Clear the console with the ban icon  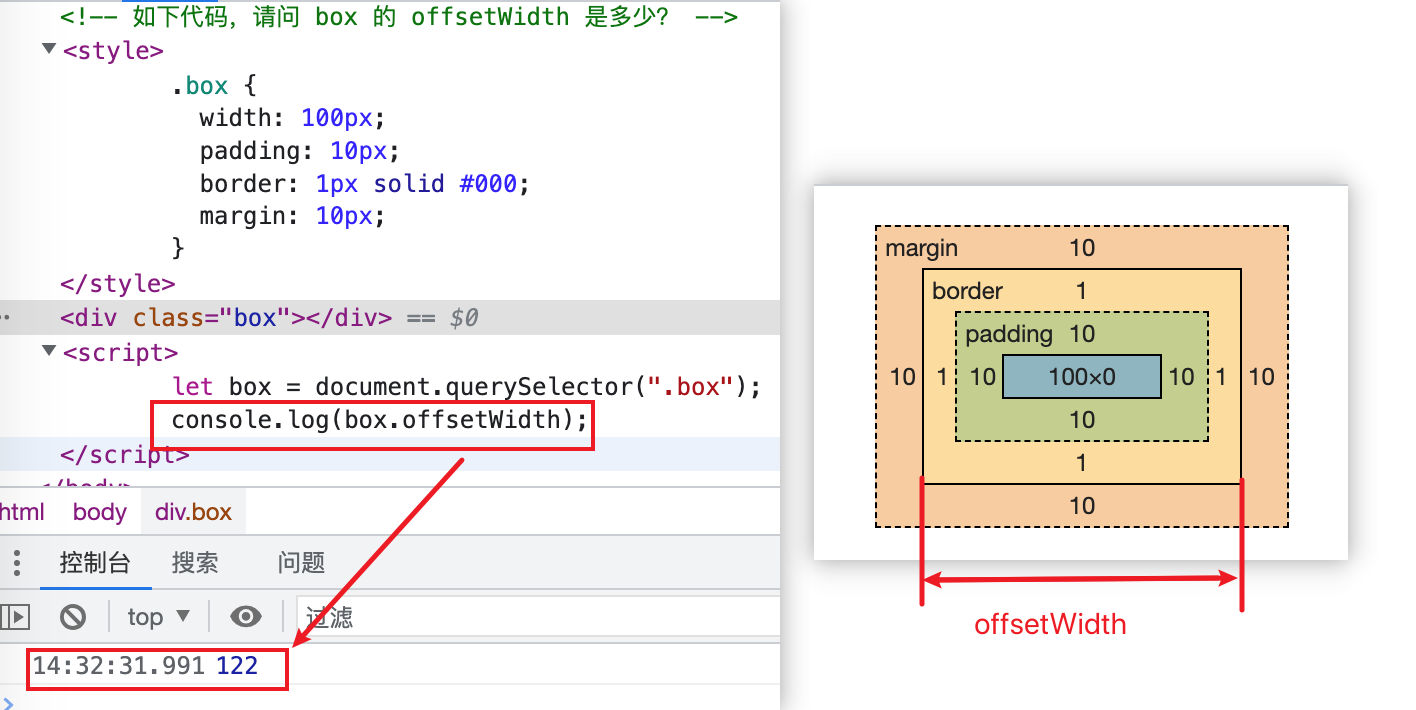tap(73, 617)
